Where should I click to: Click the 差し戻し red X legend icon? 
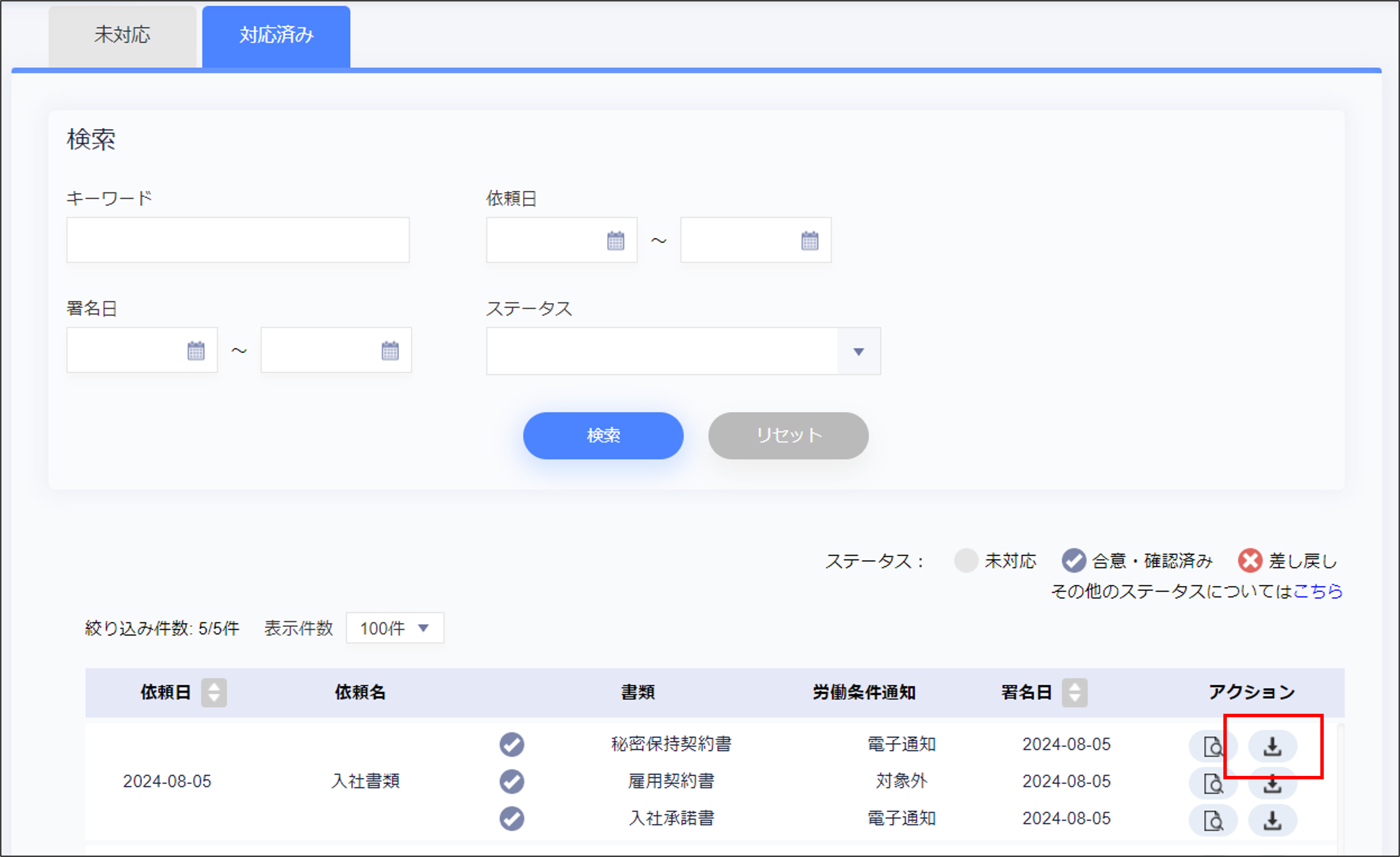[1250, 561]
